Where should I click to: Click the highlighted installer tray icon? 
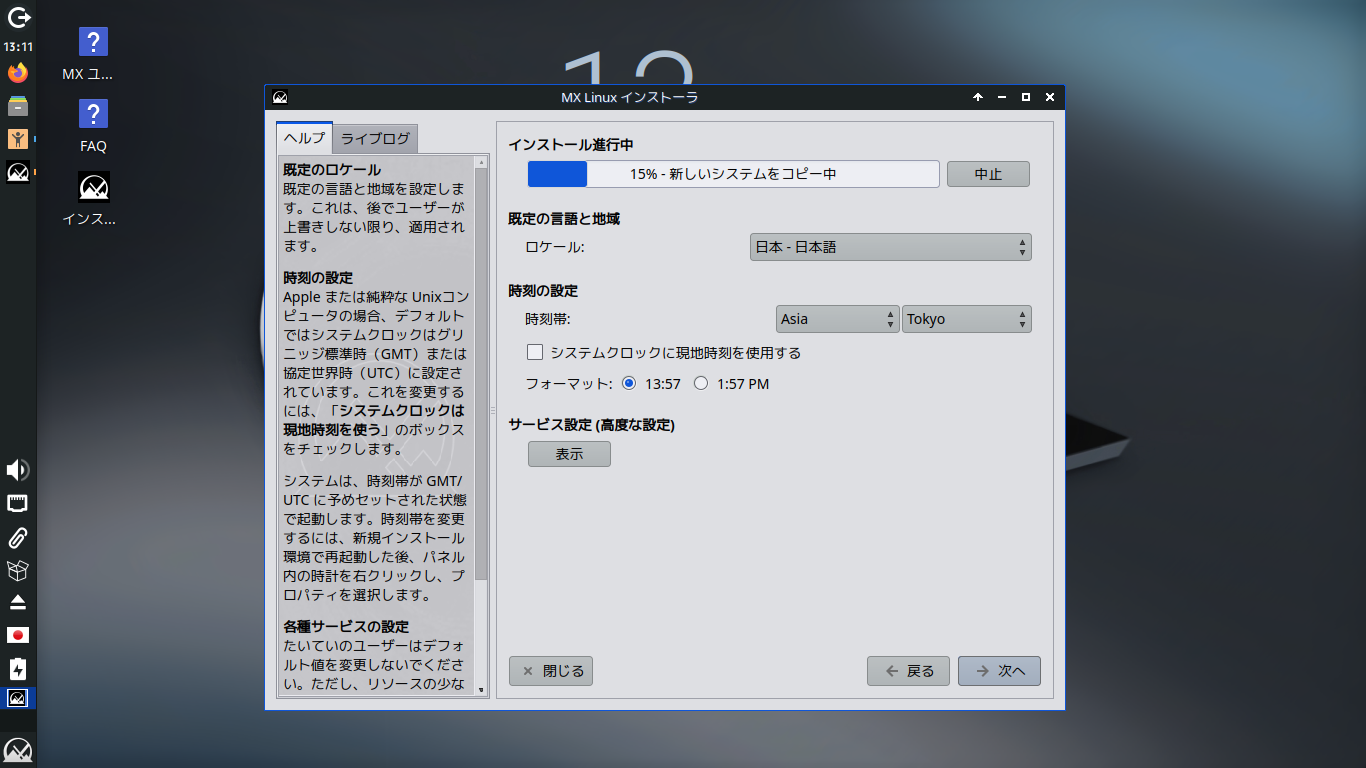(18, 698)
